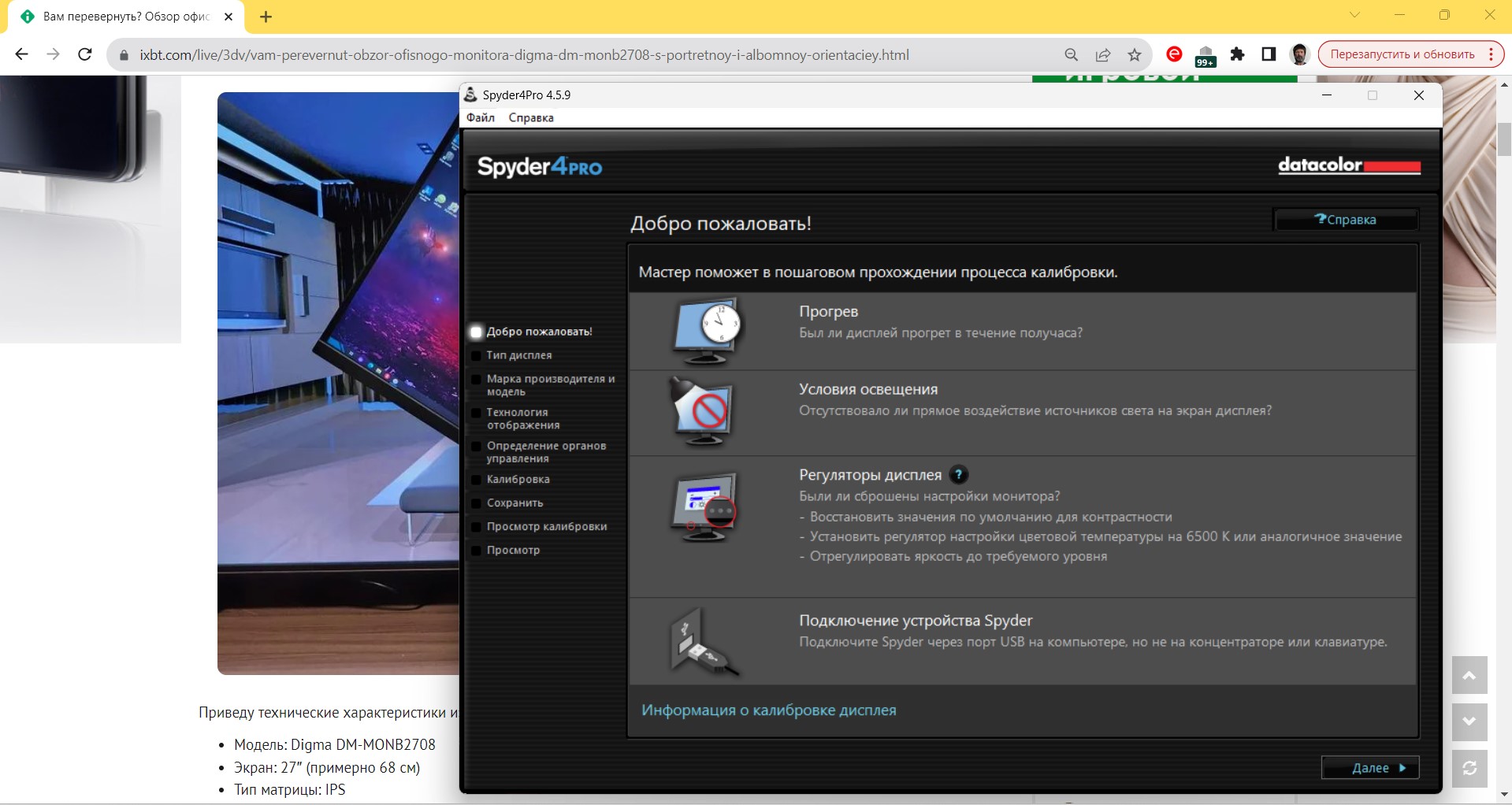The height and width of the screenshot is (805, 1512).
Task: Click the red circular extension icon
Action: click(1174, 54)
